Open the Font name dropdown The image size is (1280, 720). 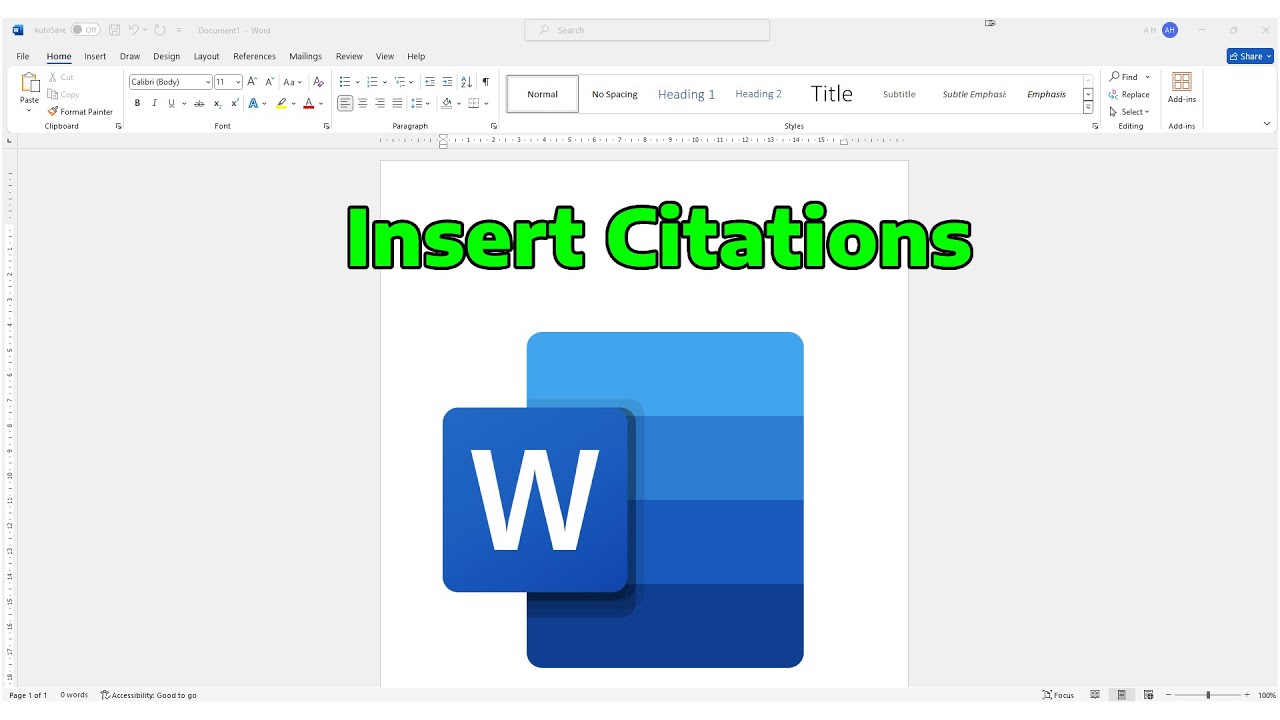(x=208, y=82)
